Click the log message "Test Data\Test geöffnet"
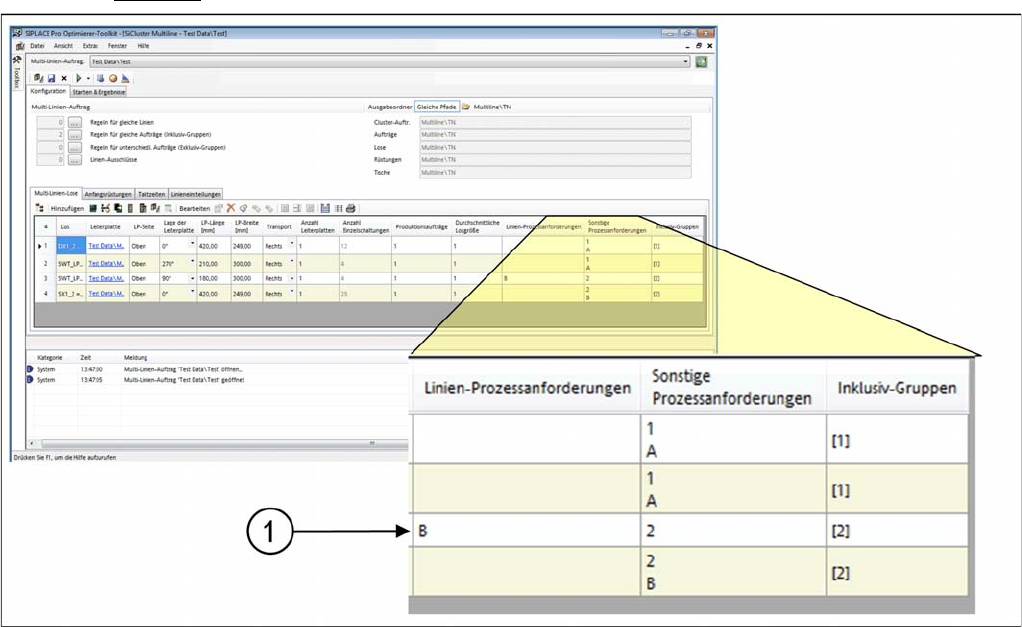 click(184, 379)
